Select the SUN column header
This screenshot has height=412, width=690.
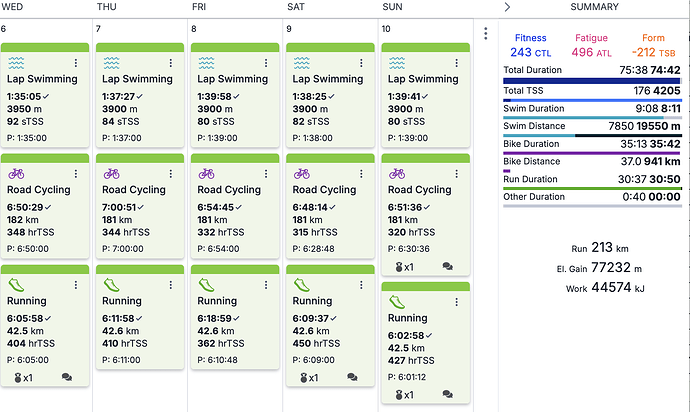click(393, 7)
